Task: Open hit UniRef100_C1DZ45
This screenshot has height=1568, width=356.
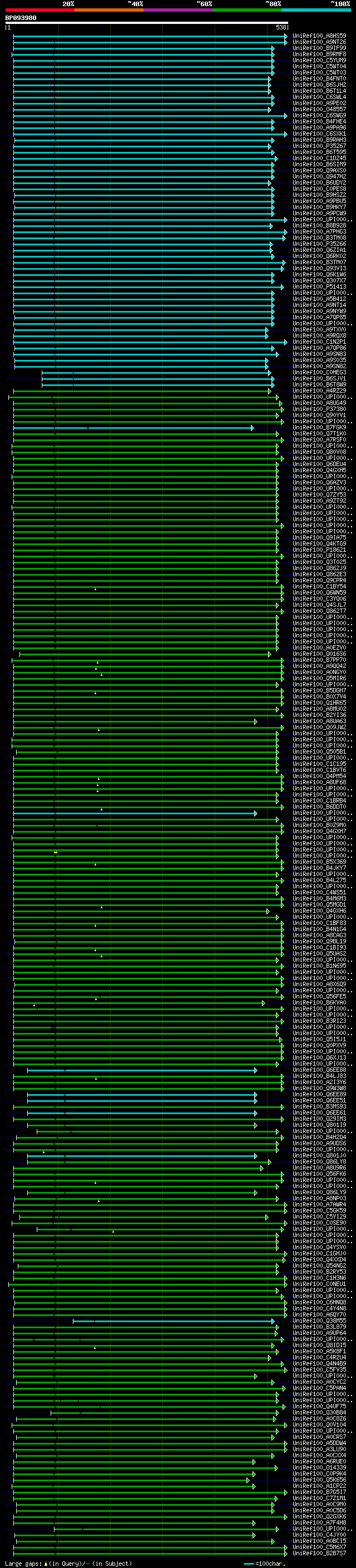Action: click(319, 159)
